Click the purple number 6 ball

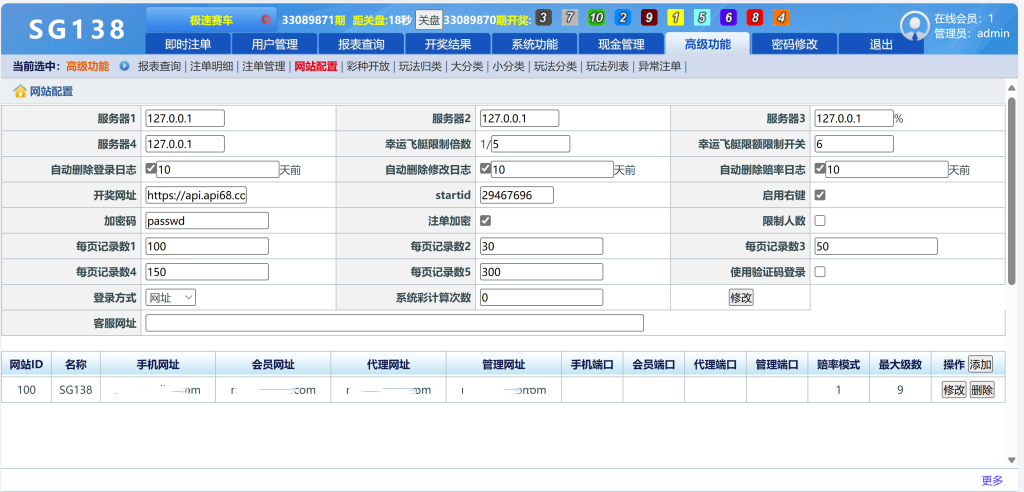coord(728,18)
